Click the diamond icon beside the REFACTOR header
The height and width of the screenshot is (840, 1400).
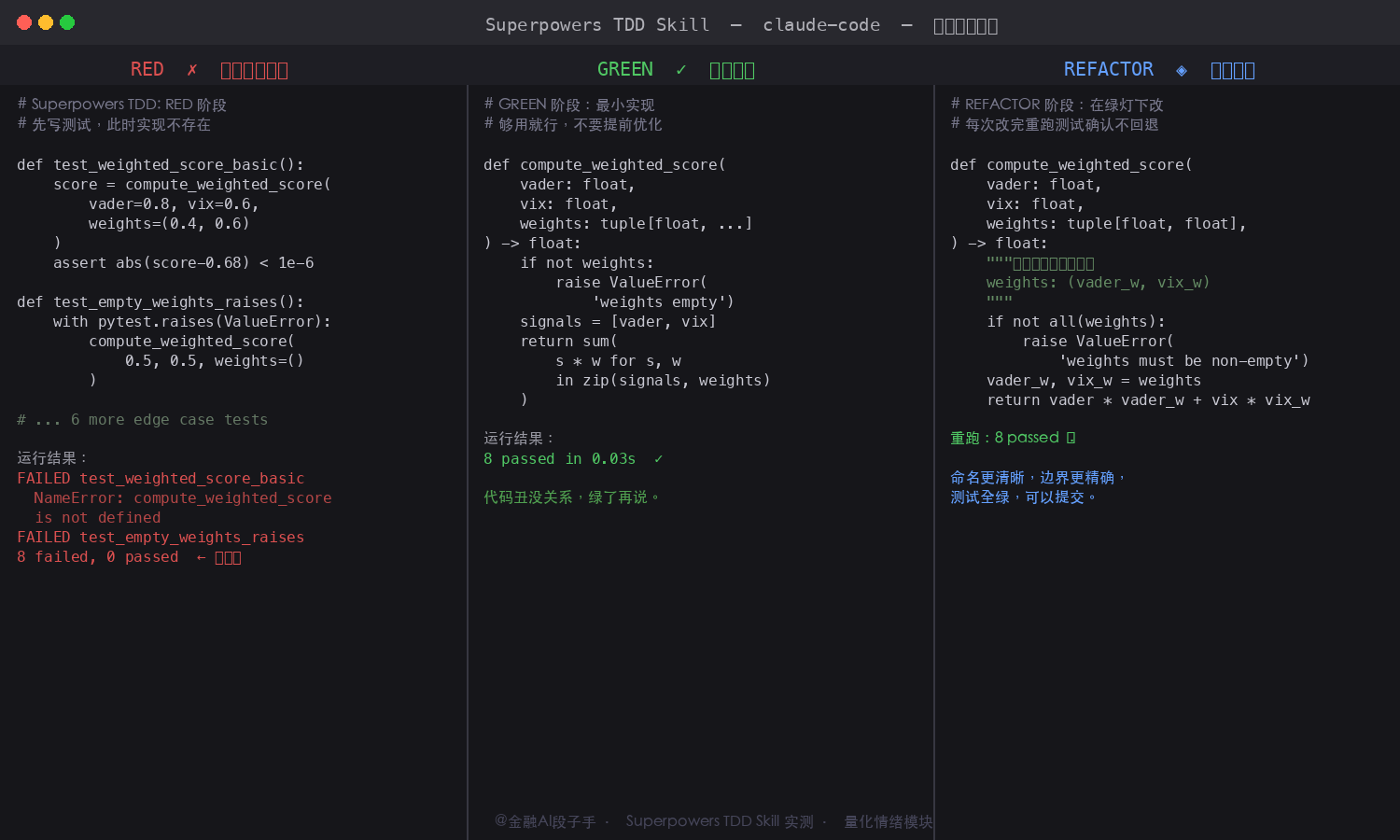1182,70
